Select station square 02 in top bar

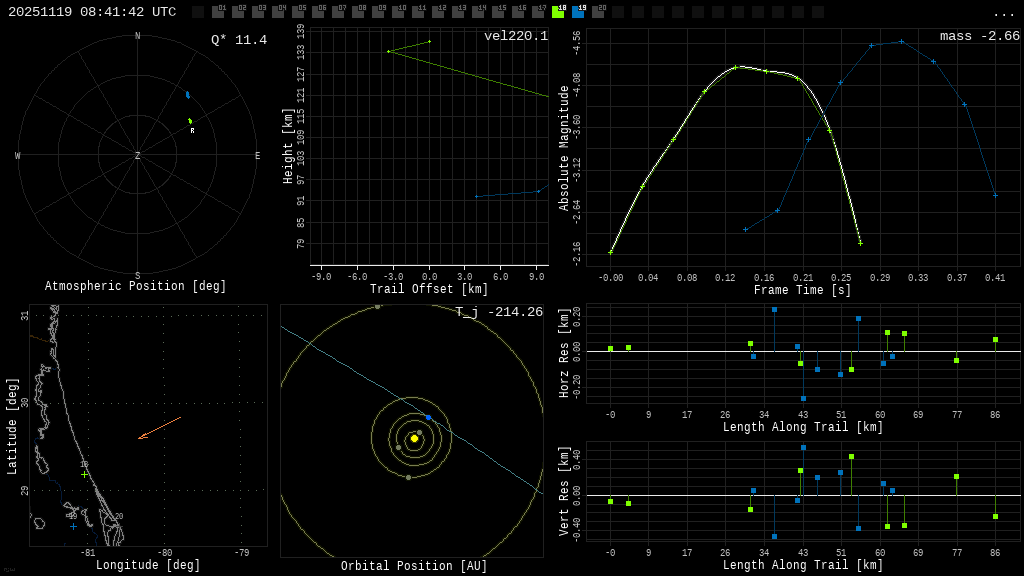tap(238, 12)
